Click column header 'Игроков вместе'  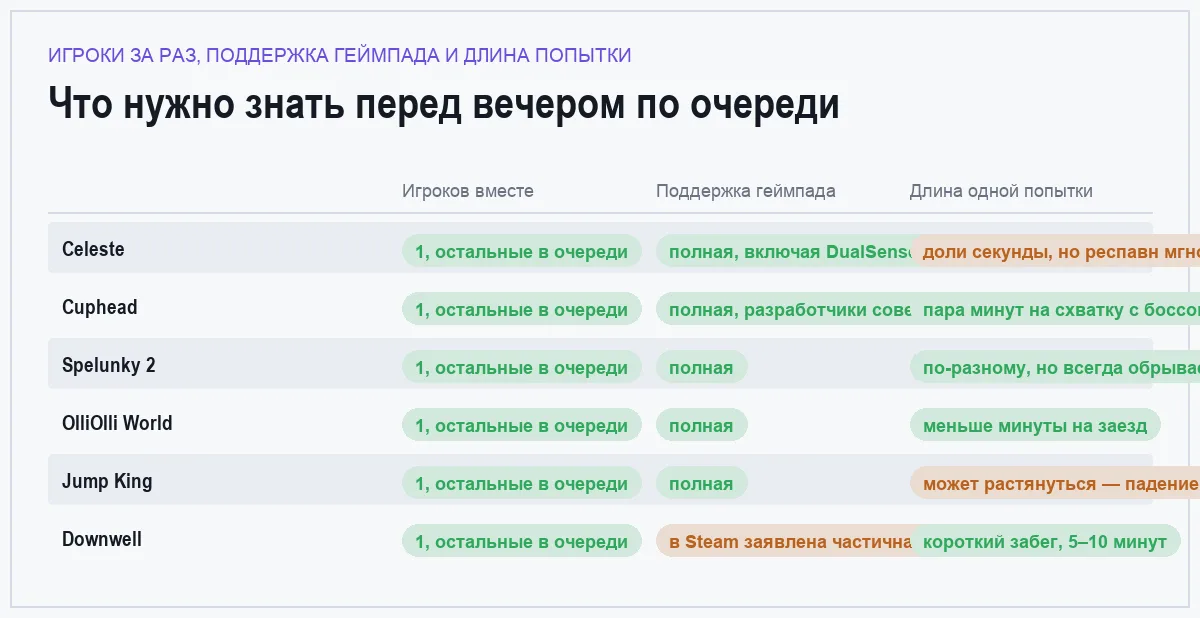point(468,191)
